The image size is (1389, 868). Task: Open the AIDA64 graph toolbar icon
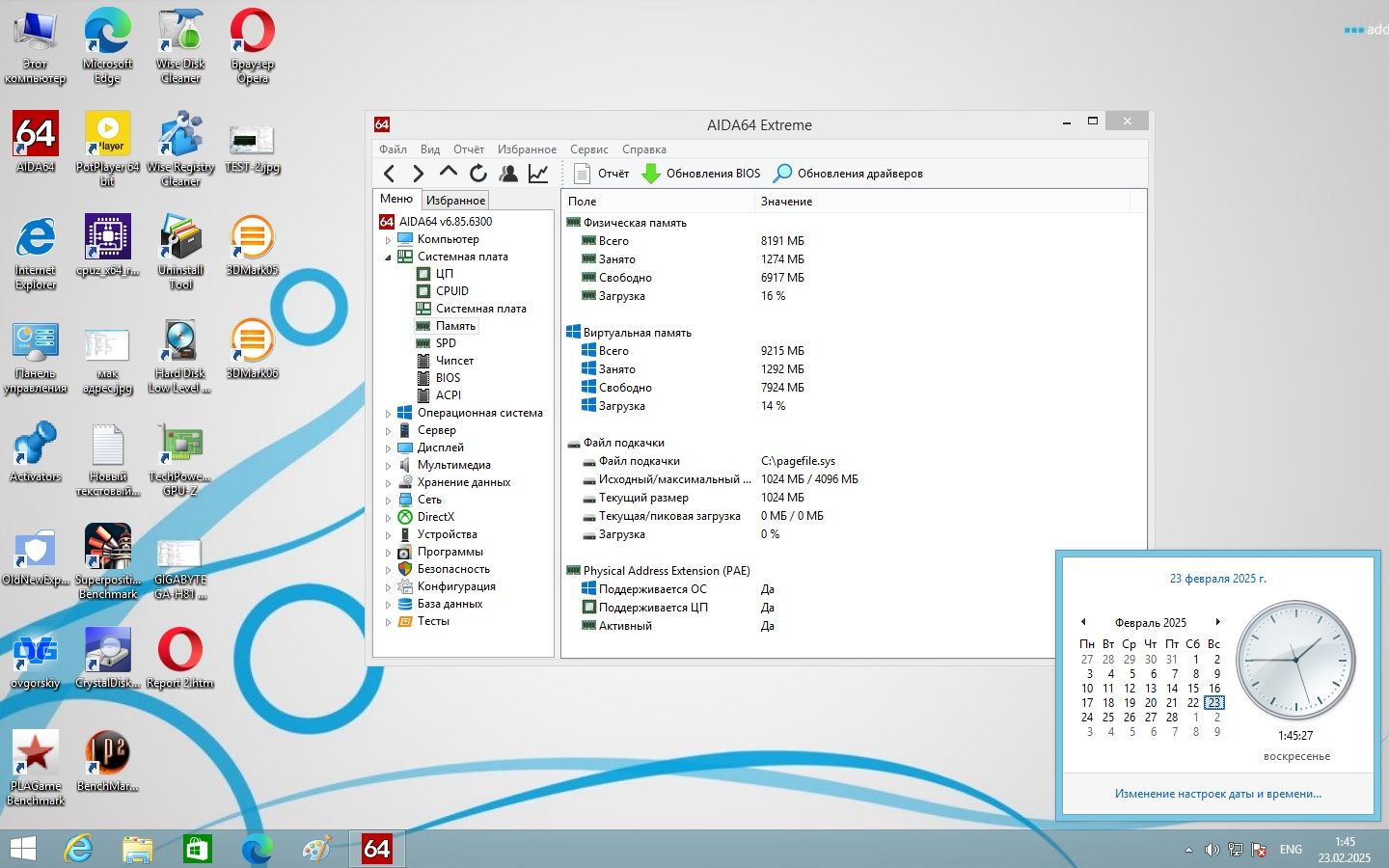pos(538,174)
